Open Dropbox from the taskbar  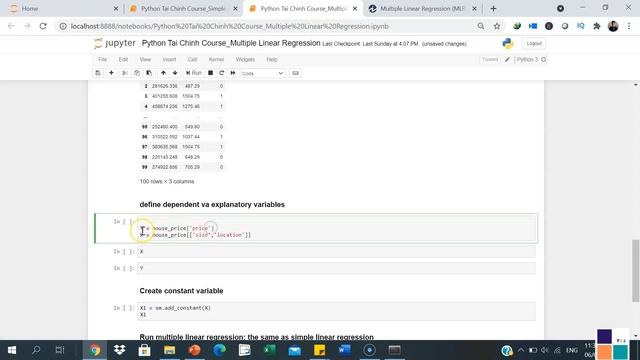(x=120, y=350)
